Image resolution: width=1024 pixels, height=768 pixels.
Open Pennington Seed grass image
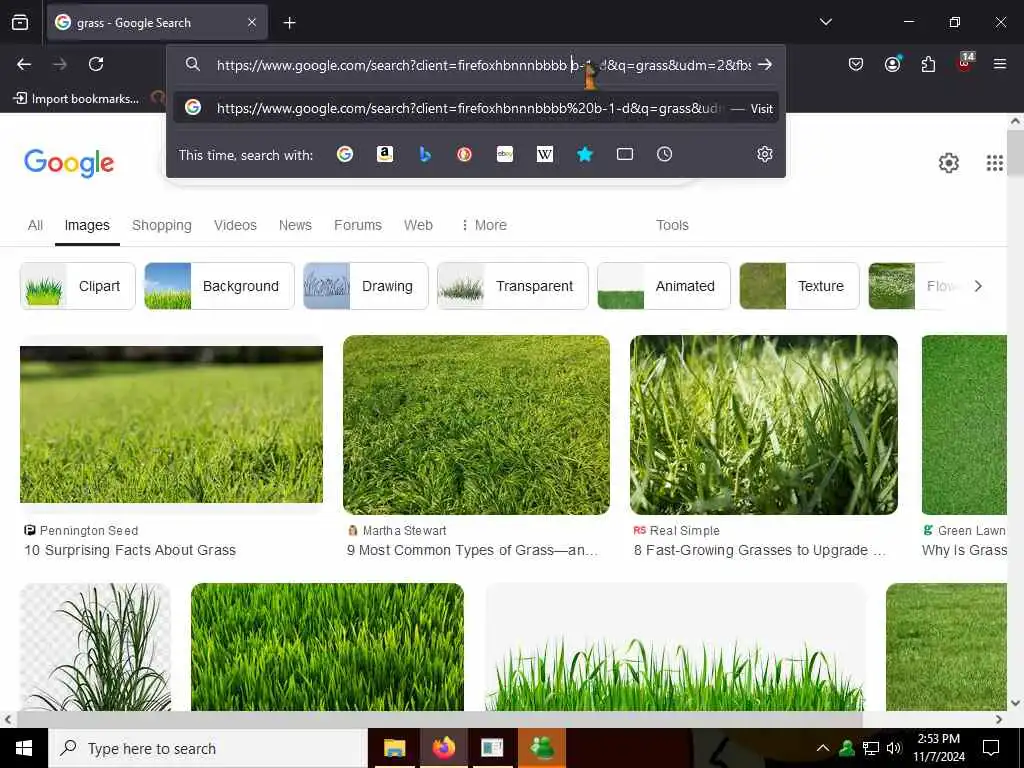click(171, 424)
